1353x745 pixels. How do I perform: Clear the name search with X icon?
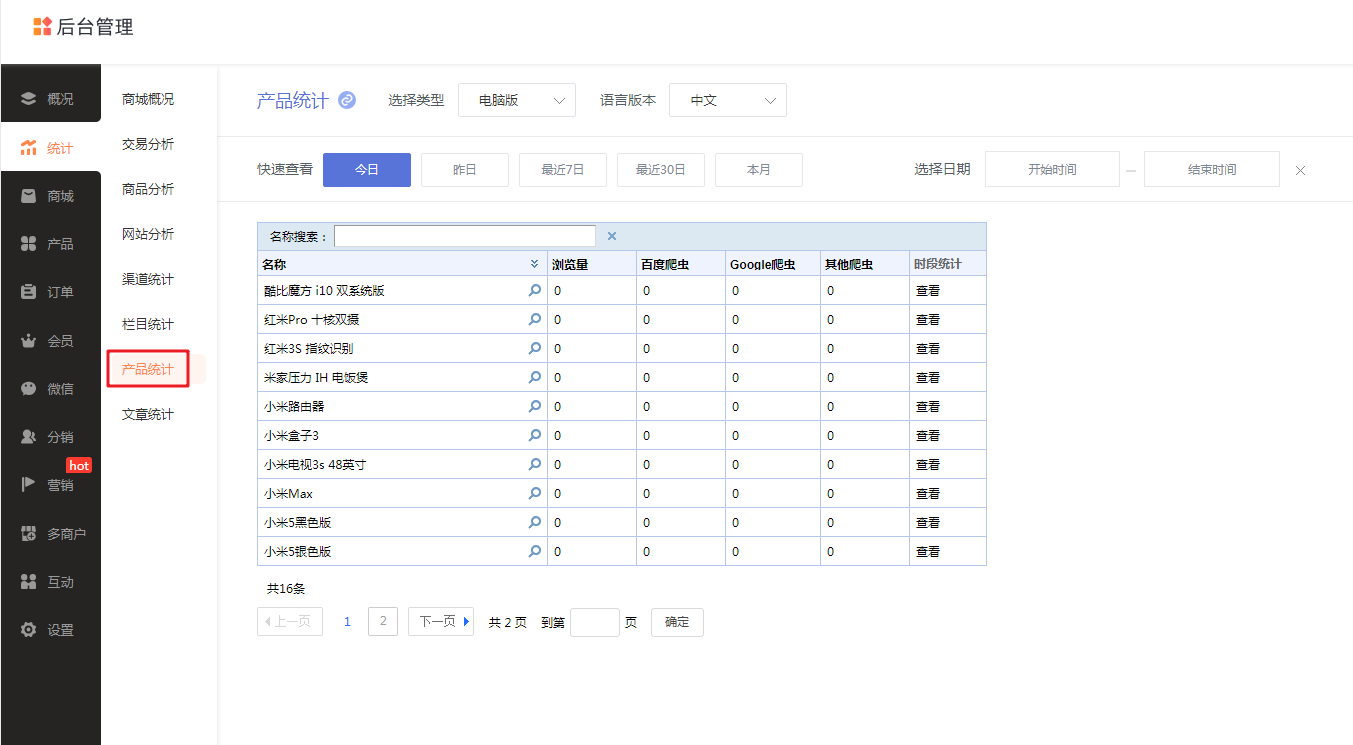tap(612, 236)
